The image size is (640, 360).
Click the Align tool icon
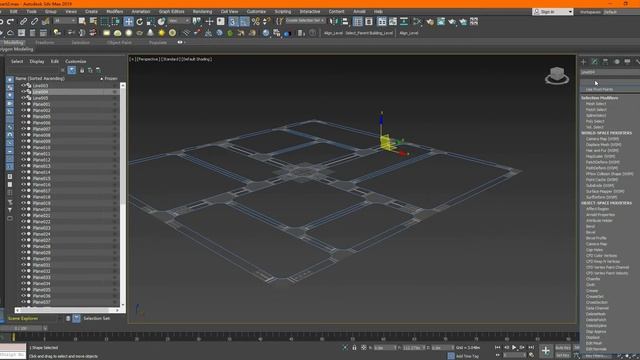pyautogui.click(x=345, y=21)
